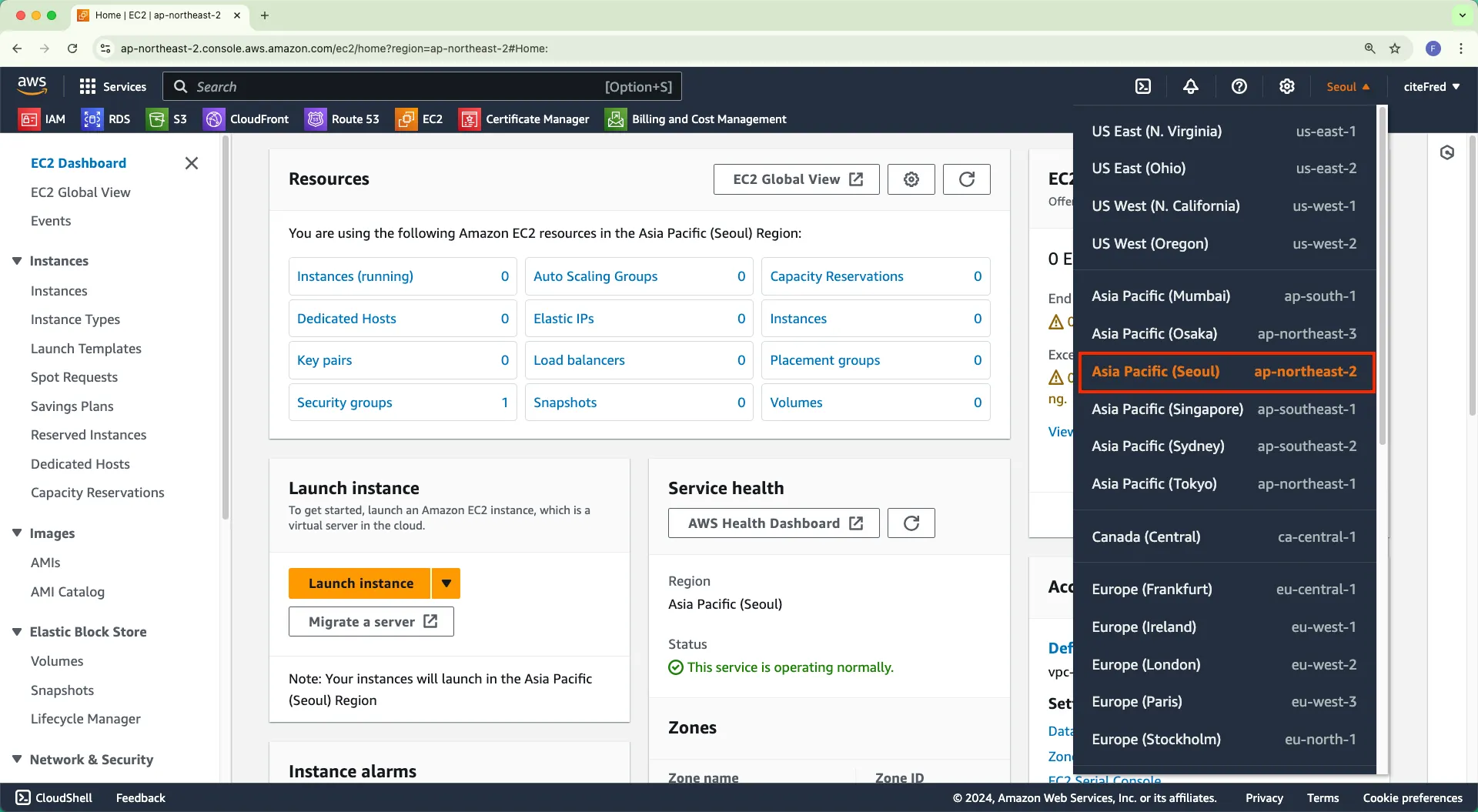Open the S3 shortcut

(167, 119)
